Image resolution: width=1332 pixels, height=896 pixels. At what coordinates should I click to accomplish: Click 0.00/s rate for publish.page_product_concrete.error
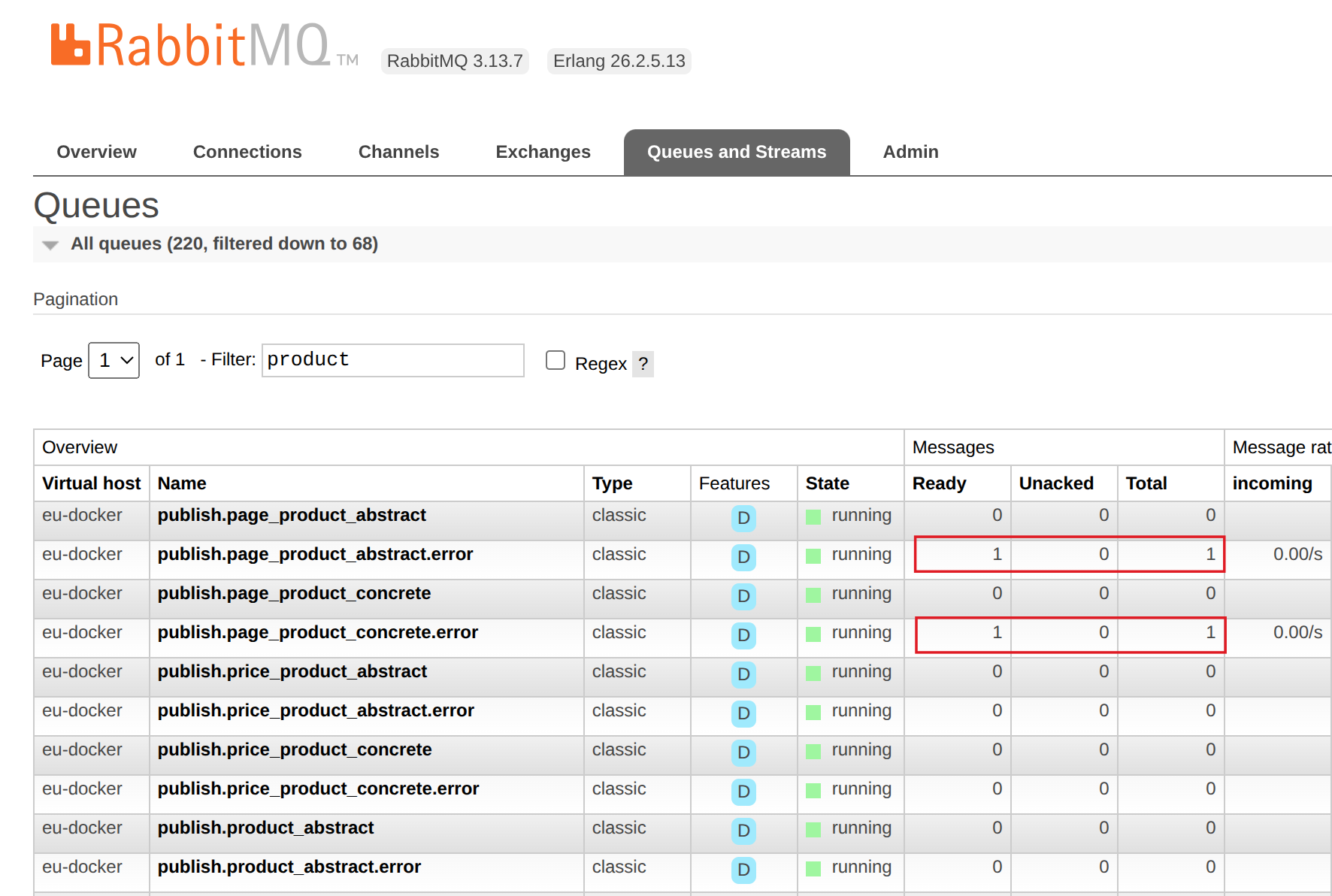[x=1297, y=632]
